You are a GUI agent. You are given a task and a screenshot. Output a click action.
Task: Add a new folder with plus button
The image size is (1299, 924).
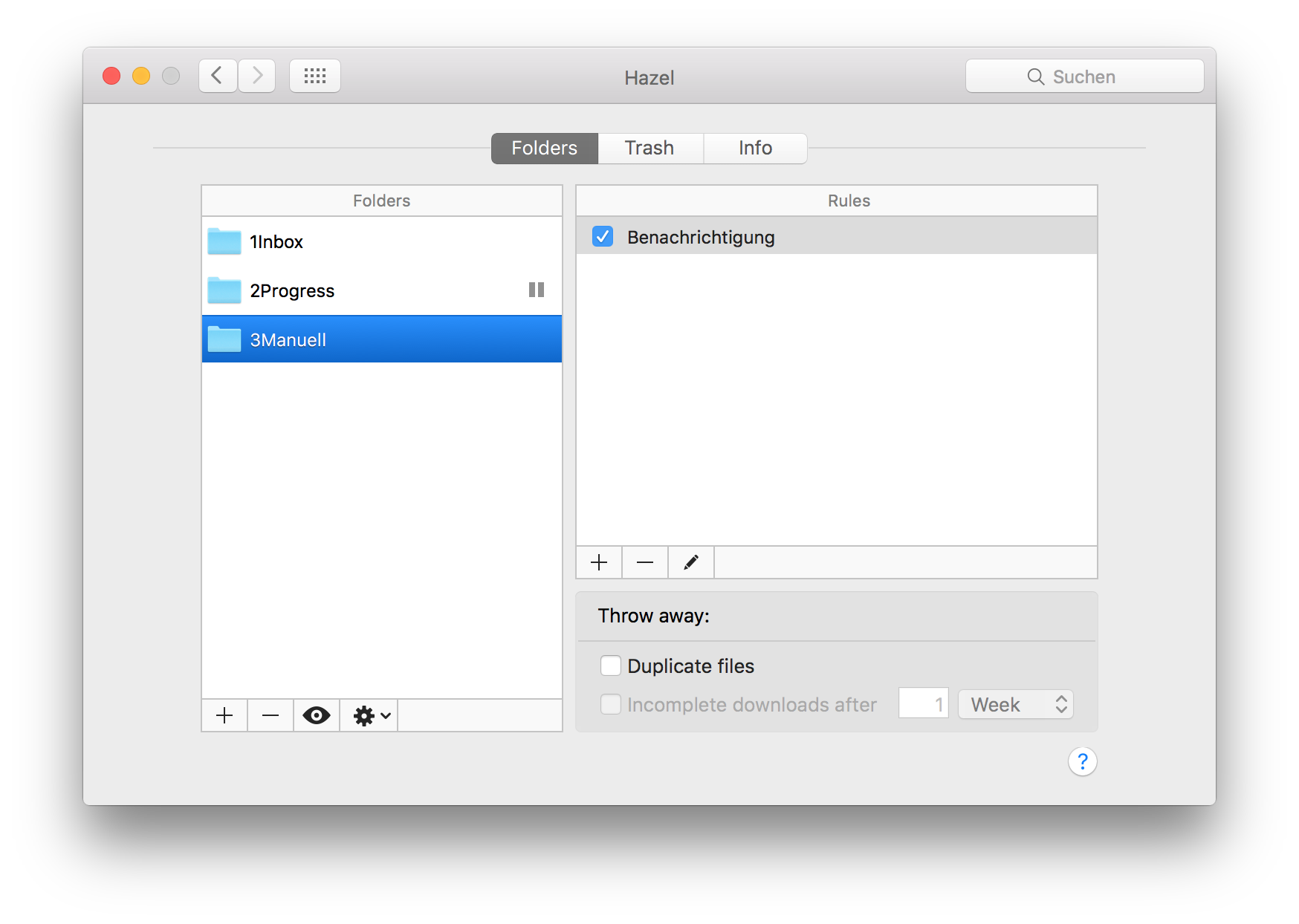coord(224,715)
